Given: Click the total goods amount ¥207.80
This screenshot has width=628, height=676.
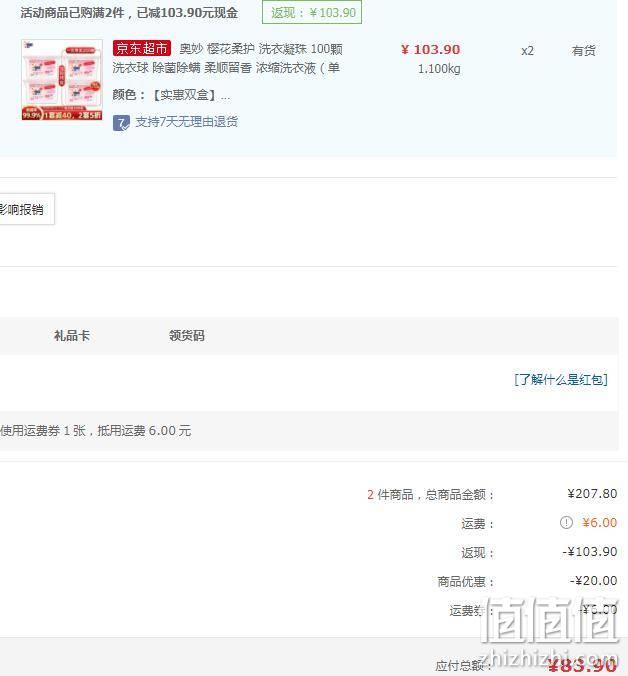Looking at the screenshot, I should click(x=592, y=494).
